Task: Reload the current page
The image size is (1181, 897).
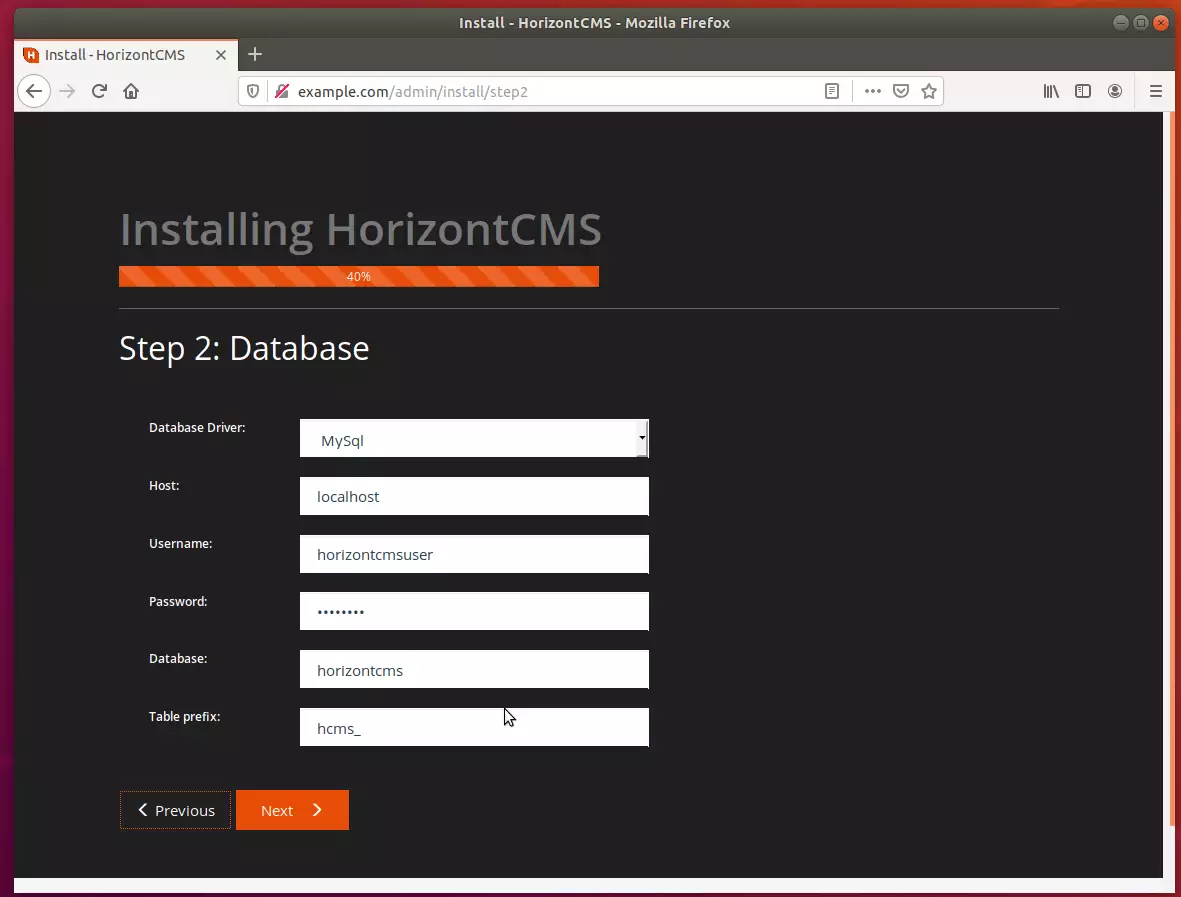Action: pyautogui.click(x=99, y=92)
